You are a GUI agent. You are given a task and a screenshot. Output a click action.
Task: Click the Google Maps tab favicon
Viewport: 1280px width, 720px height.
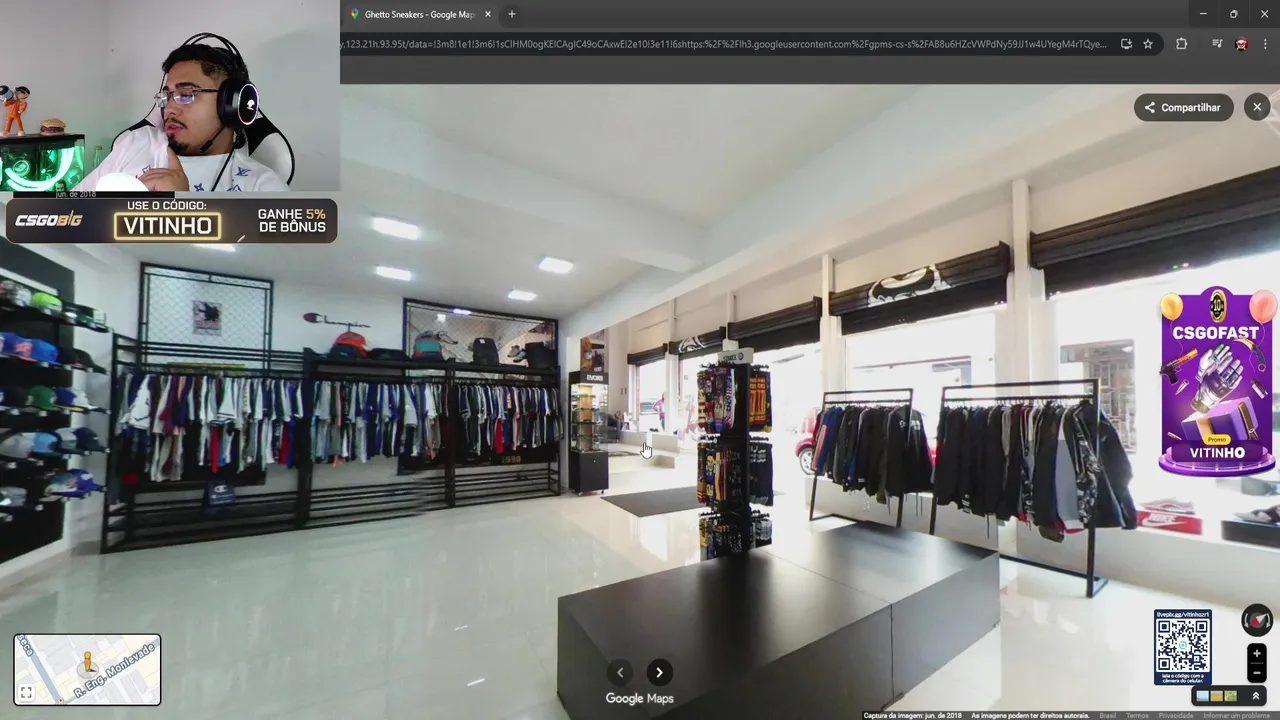point(354,14)
